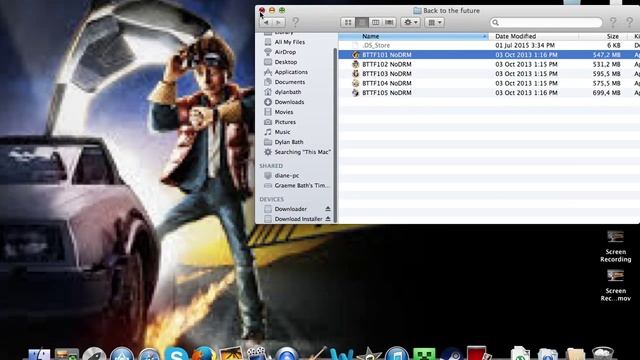Open Applications in the sidebar
Screen dimensions: 640x360
click(291, 72)
